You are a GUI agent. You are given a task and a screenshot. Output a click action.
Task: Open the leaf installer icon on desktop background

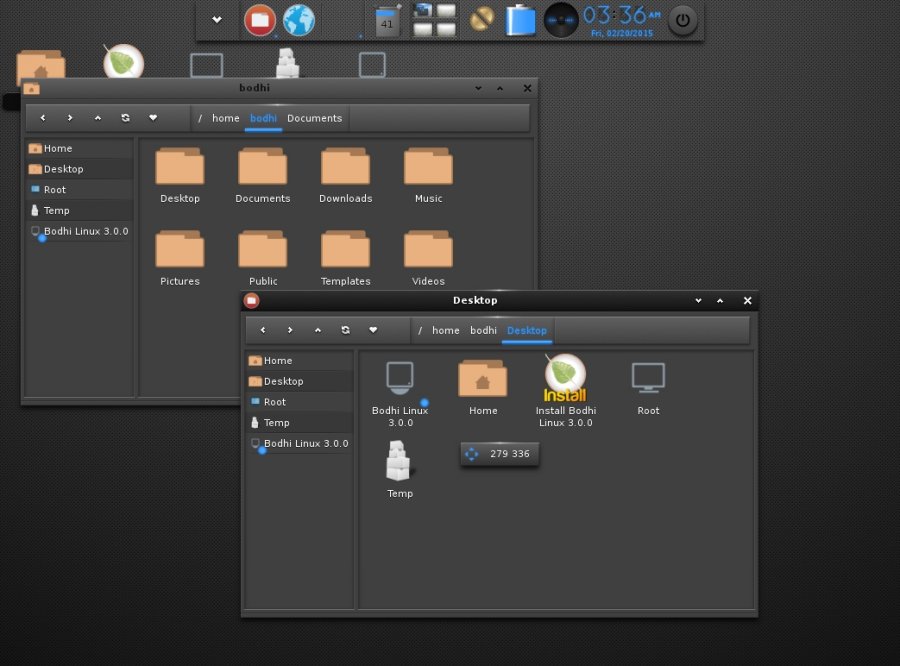(123, 61)
